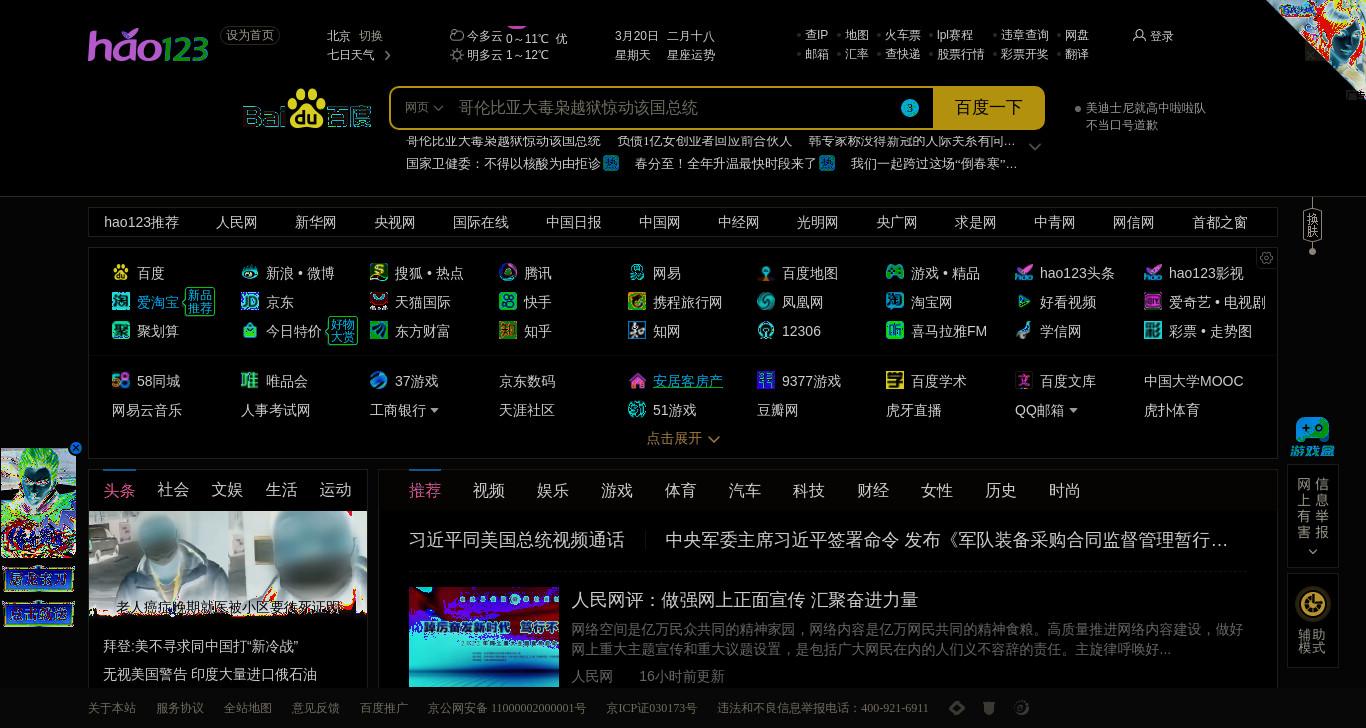Open the 喜马拉雅FM icon
1366x728 pixels.
895,330
